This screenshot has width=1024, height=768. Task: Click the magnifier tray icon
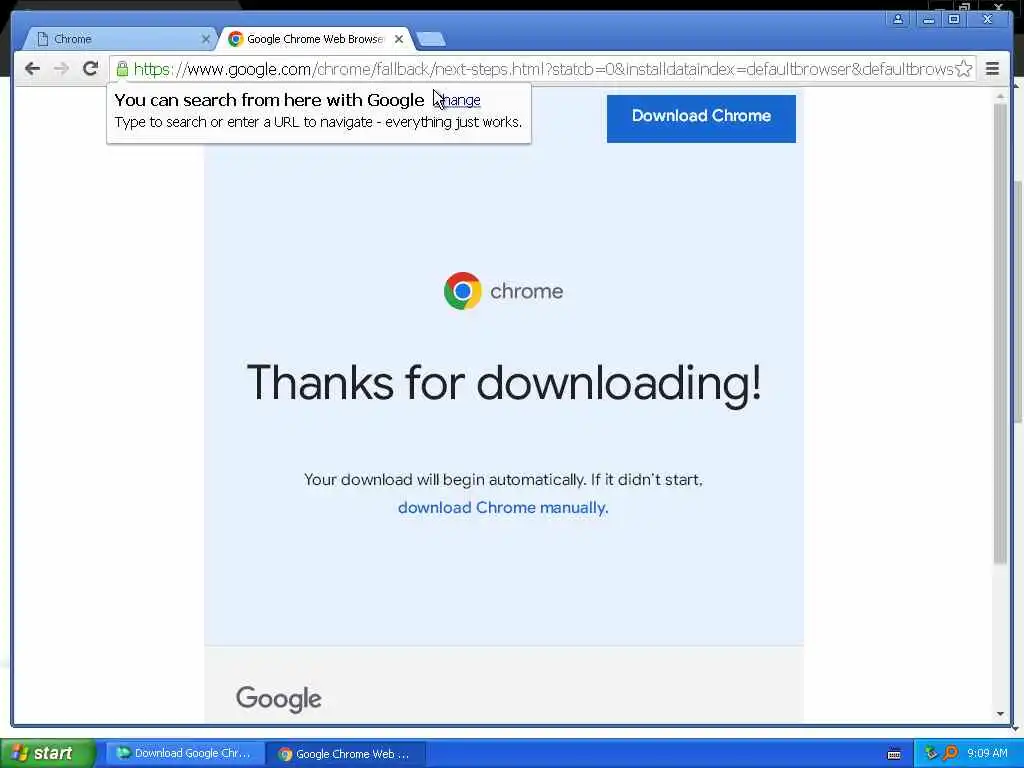[950, 753]
